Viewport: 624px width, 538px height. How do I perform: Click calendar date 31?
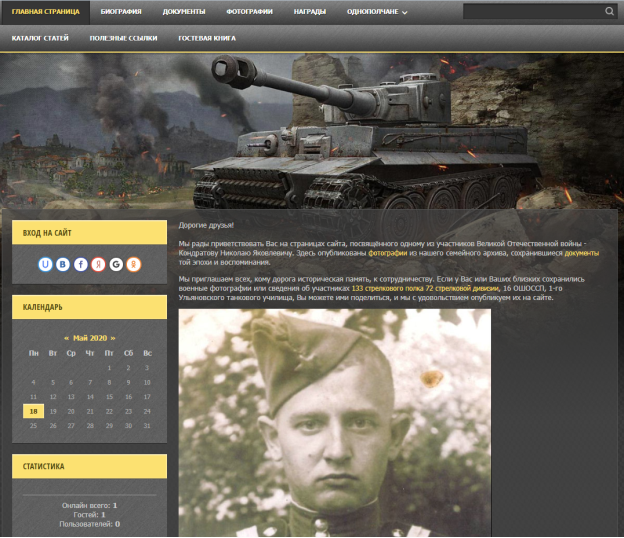pos(147,426)
